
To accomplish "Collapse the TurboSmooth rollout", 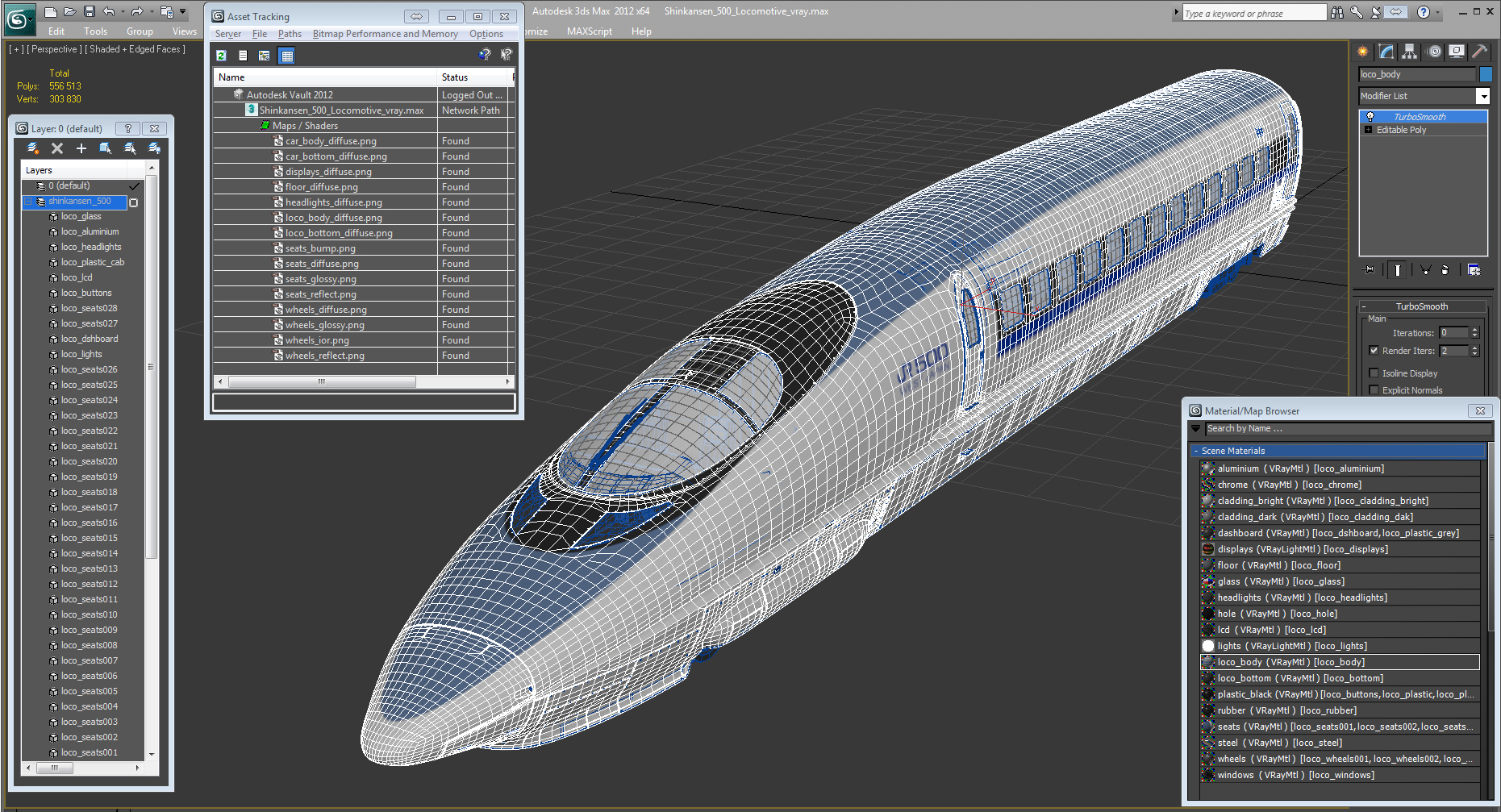I will (1364, 306).
